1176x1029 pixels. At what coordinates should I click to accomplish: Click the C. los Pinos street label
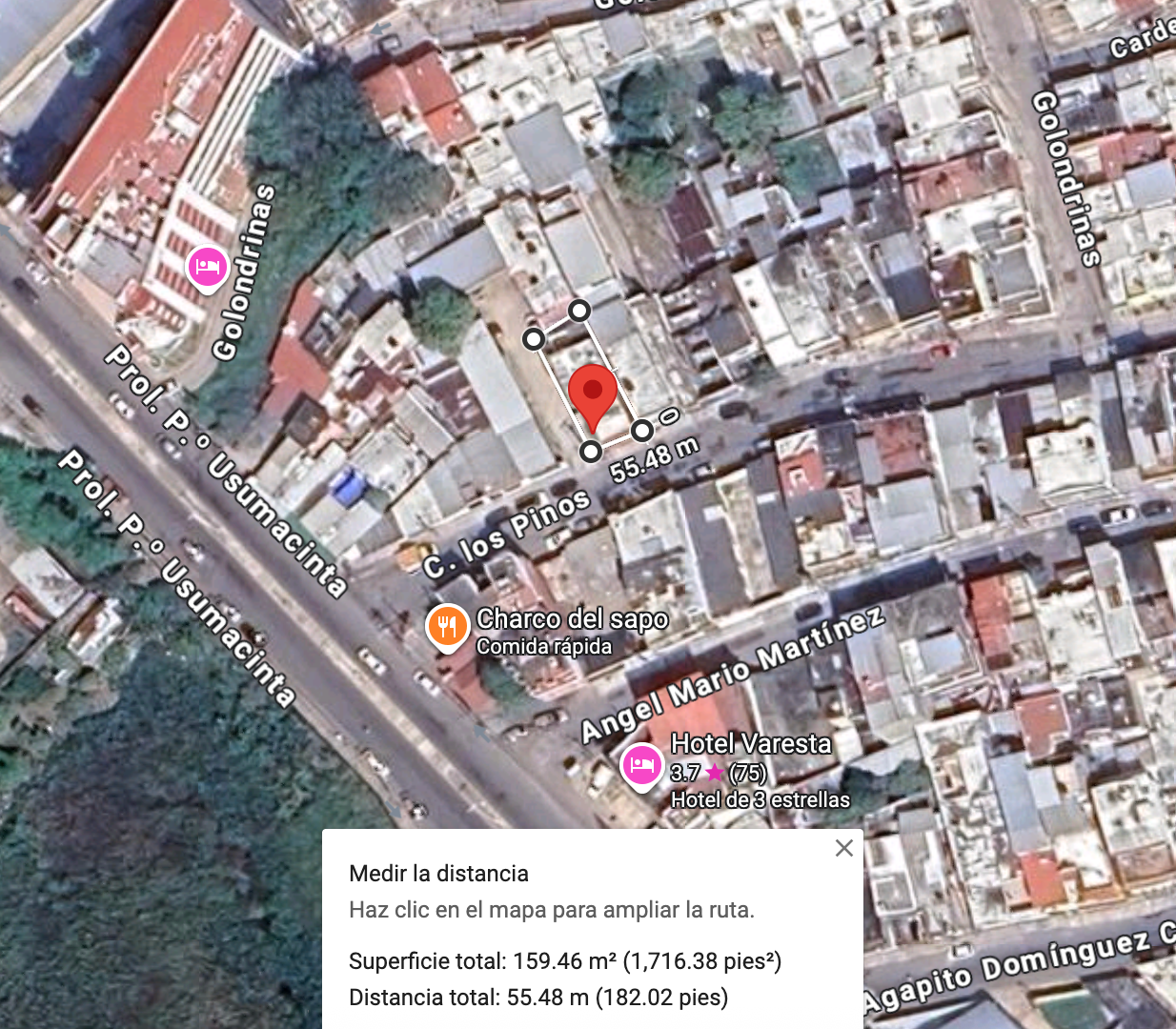pos(508,535)
